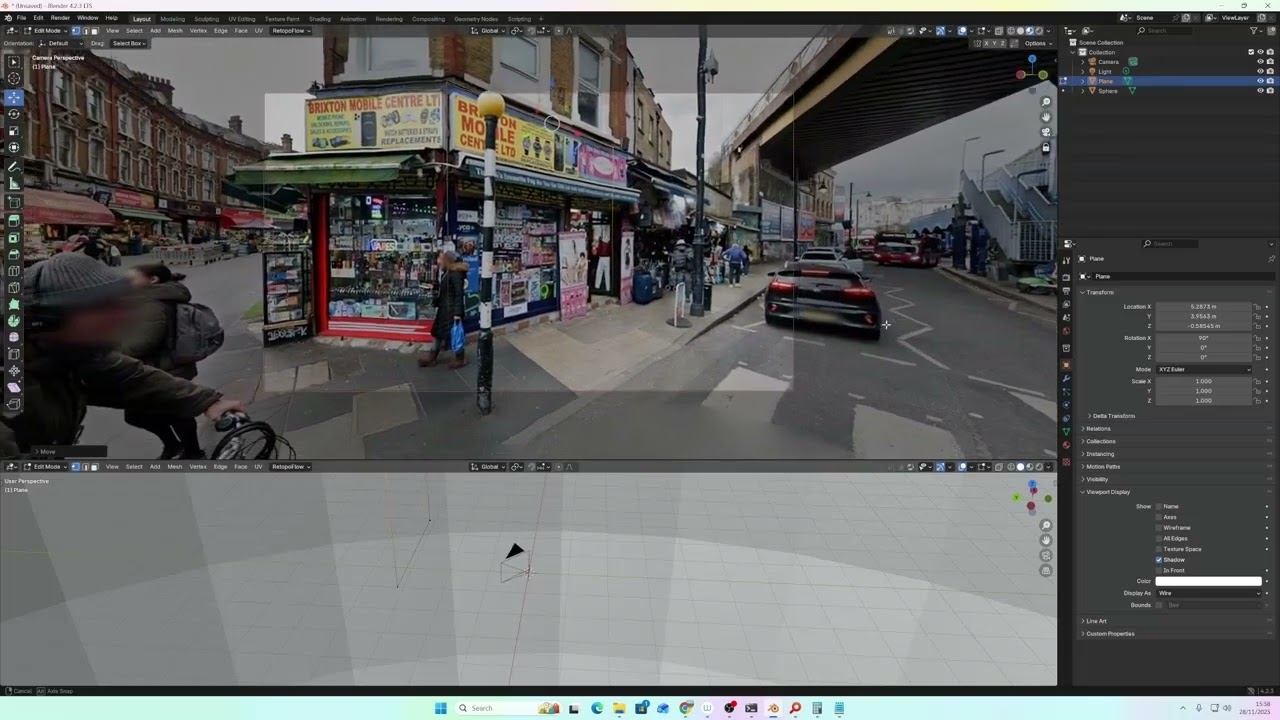Viewport: 1280px width, 720px height.
Task: Expand the Delta Transform section
Action: pos(1112,415)
